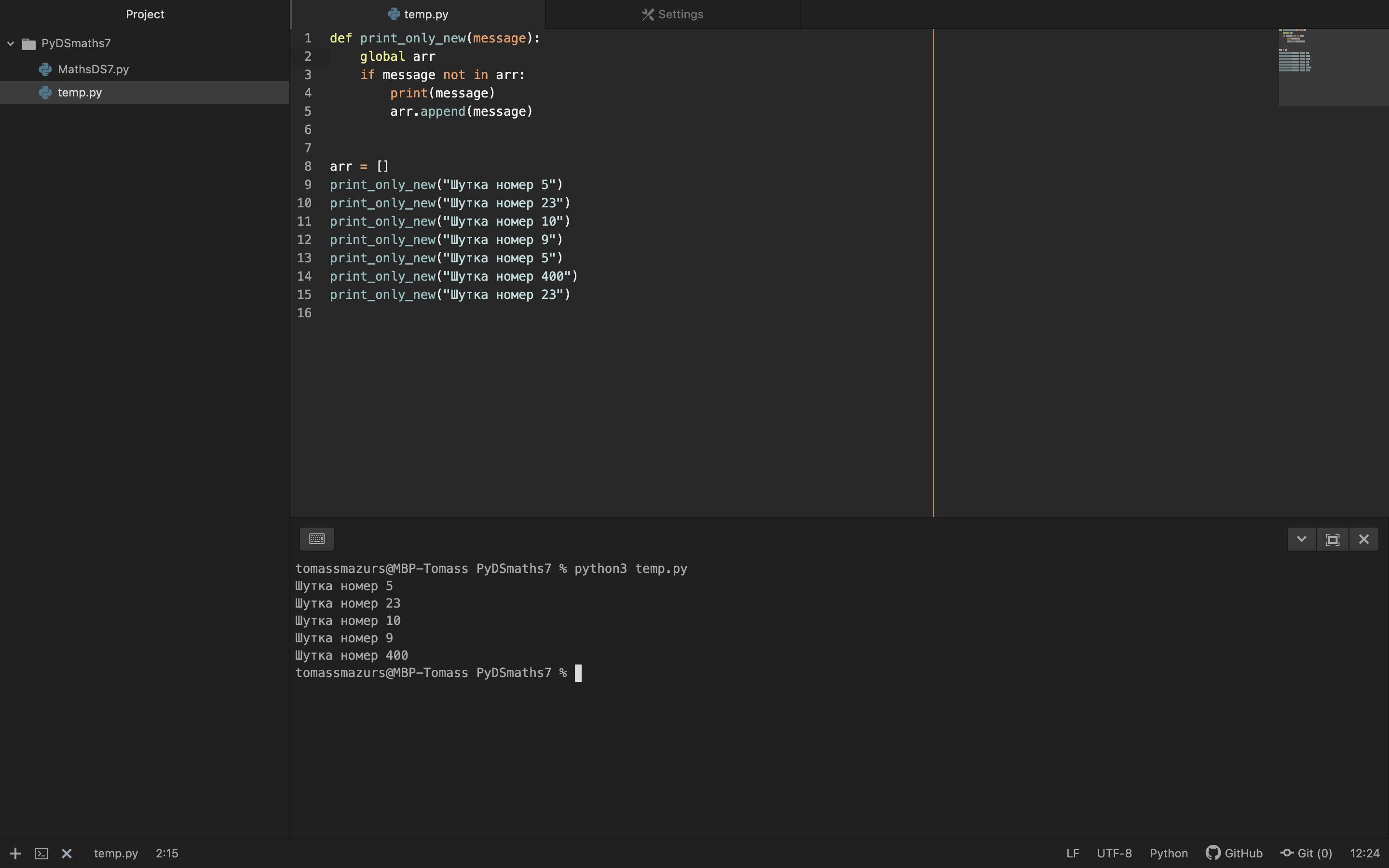1389x868 pixels.
Task: Click terminal output 'Шутка номер 9'
Action: [x=344, y=638]
